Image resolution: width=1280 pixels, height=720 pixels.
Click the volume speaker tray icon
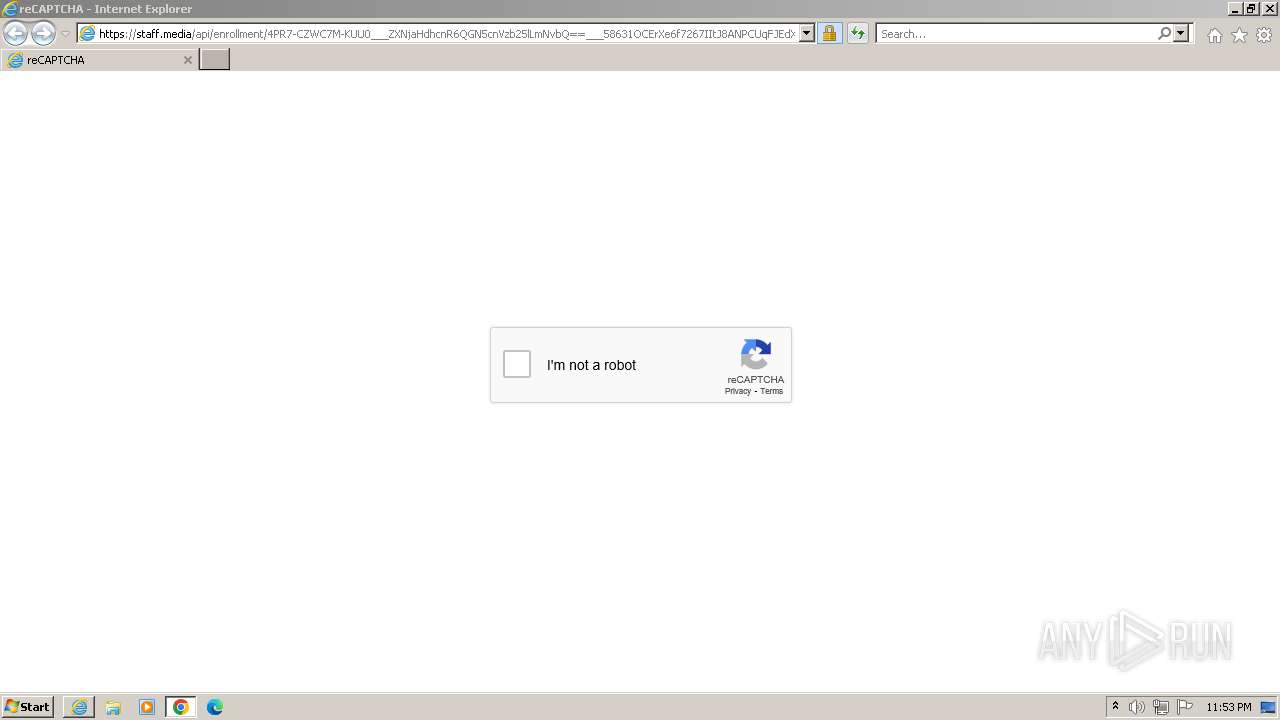pyautogui.click(x=1137, y=707)
